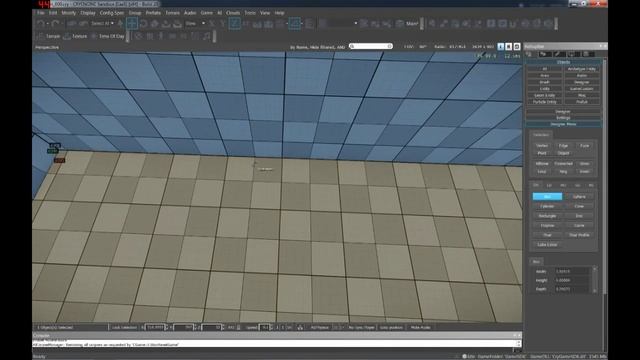Click the blue info icon in viewport header
The width and height of the screenshot is (640, 360).
point(501,47)
